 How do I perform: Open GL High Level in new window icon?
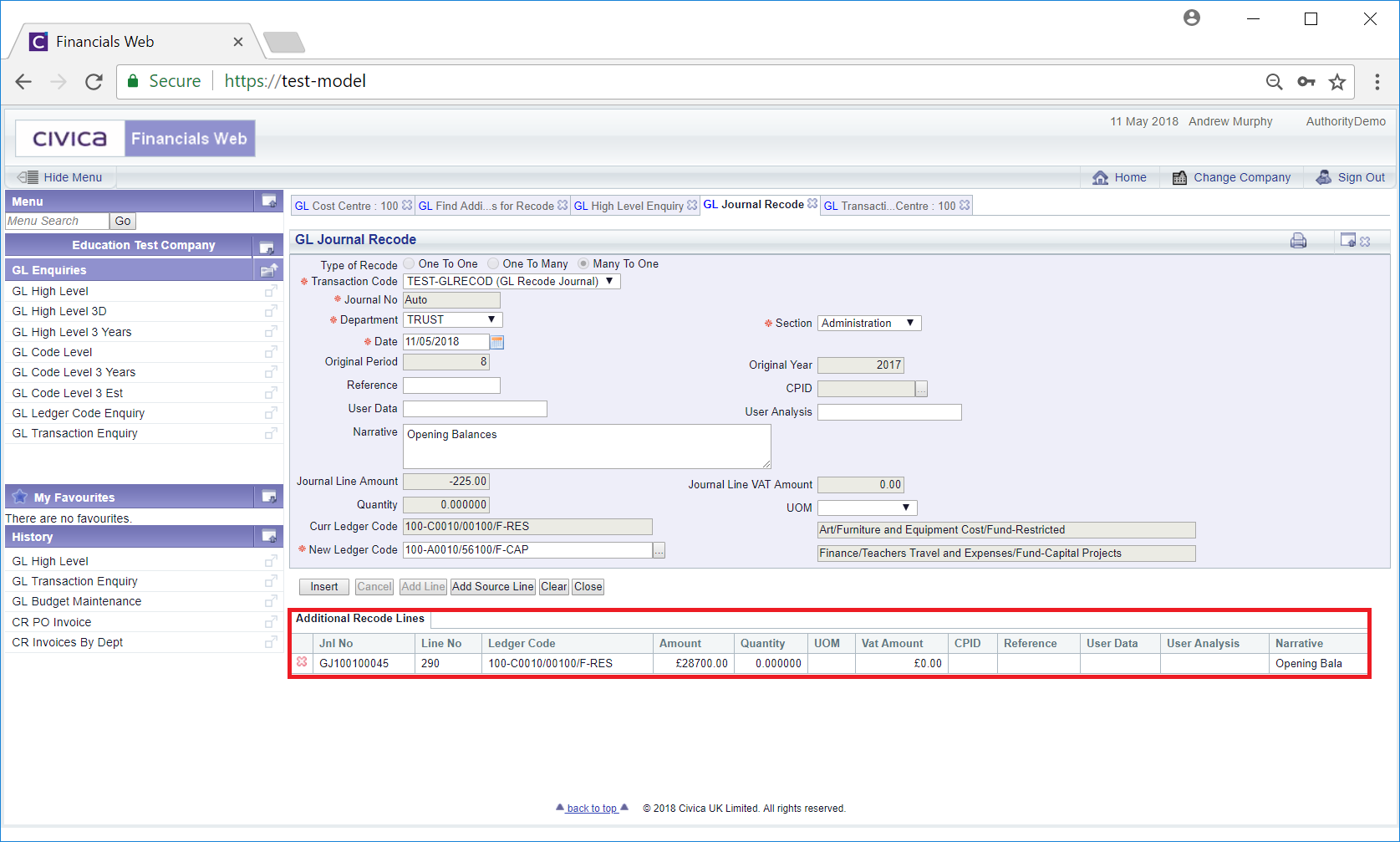coord(271,291)
